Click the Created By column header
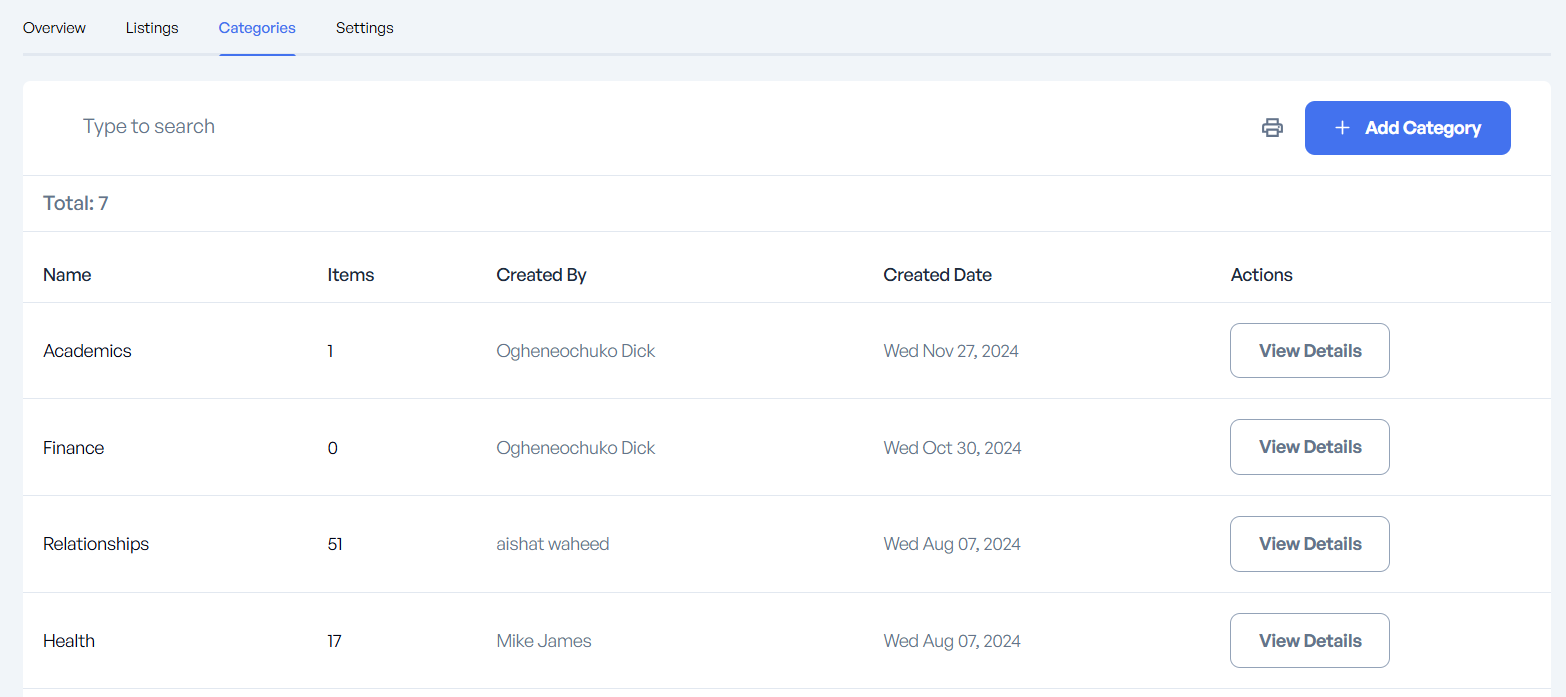Viewport: 1566px width, 697px height. 541,275
